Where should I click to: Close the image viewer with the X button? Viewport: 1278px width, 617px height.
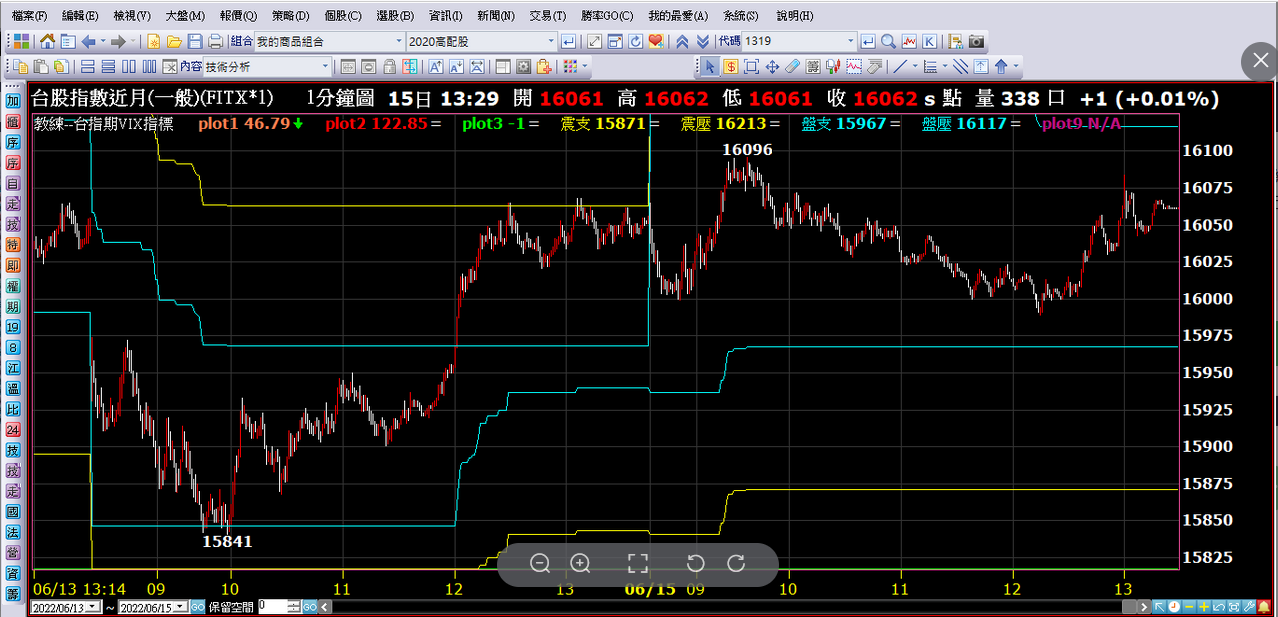pyautogui.click(x=1260, y=61)
